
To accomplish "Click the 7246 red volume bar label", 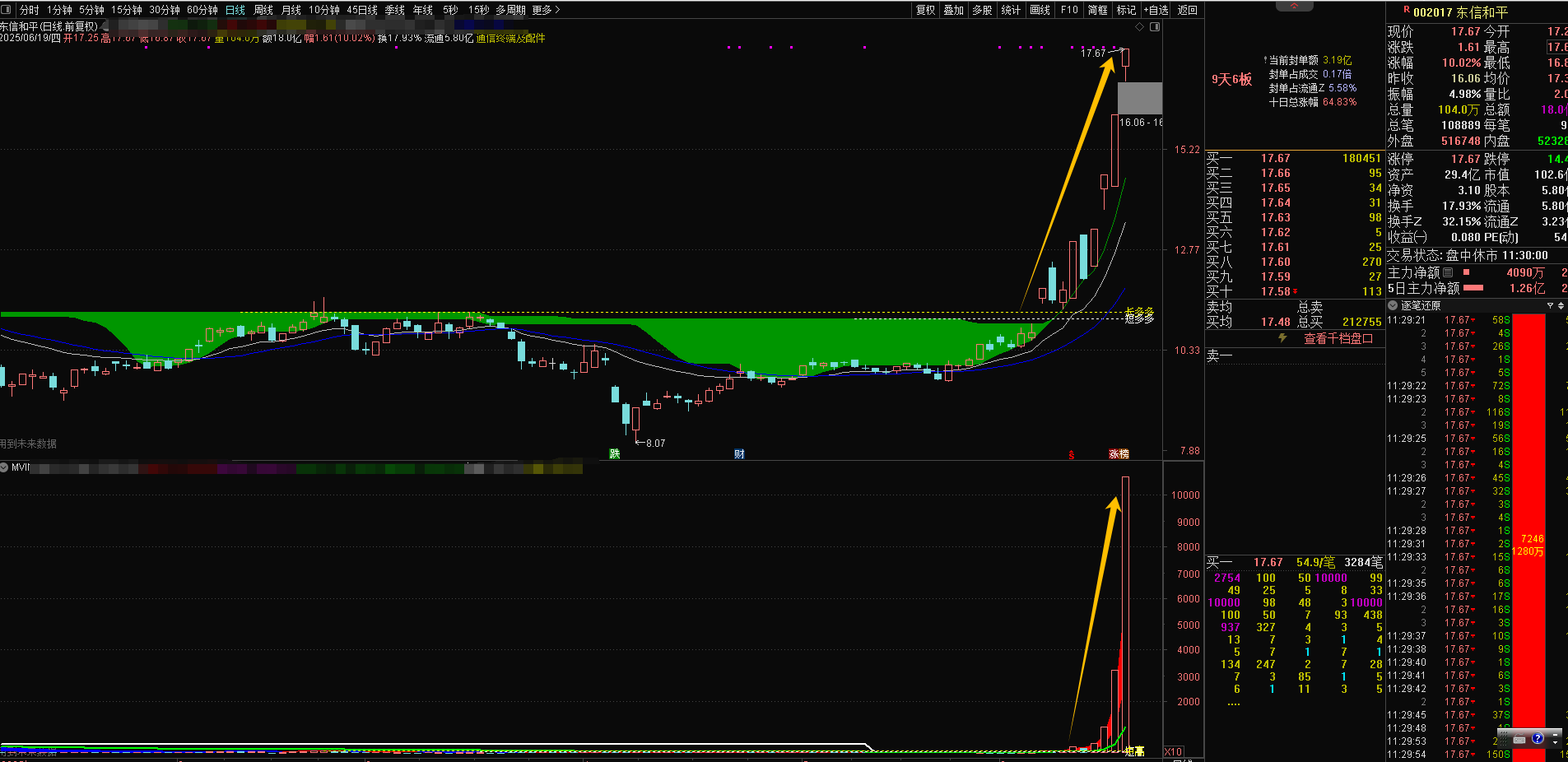I will (x=1532, y=539).
